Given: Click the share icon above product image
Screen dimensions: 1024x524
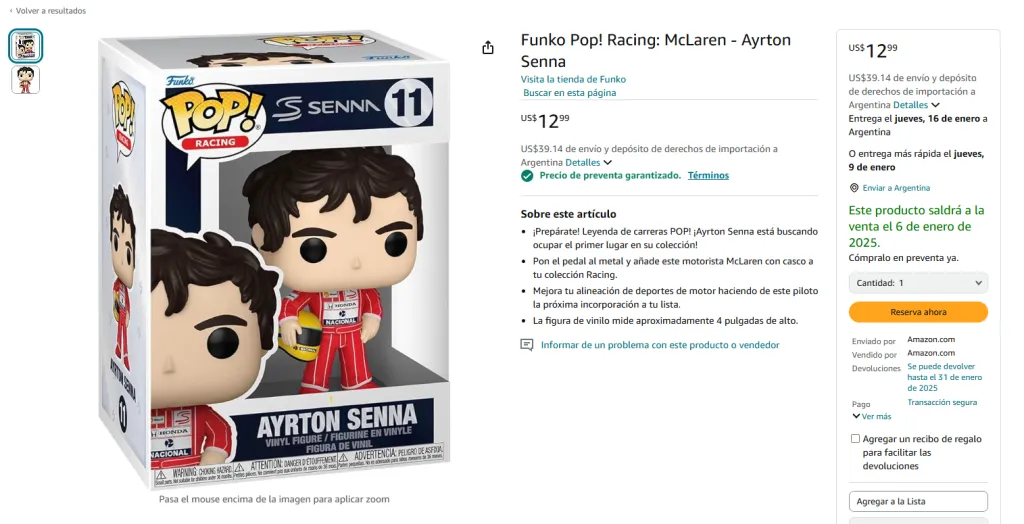Looking at the screenshot, I should tap(488, 48).
